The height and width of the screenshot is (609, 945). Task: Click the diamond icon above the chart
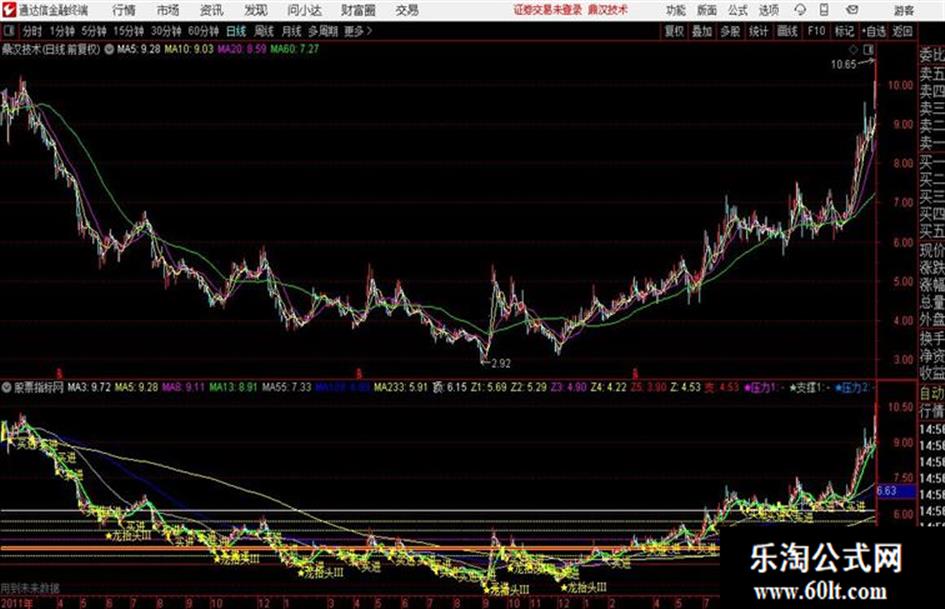[x=853, y=49]
